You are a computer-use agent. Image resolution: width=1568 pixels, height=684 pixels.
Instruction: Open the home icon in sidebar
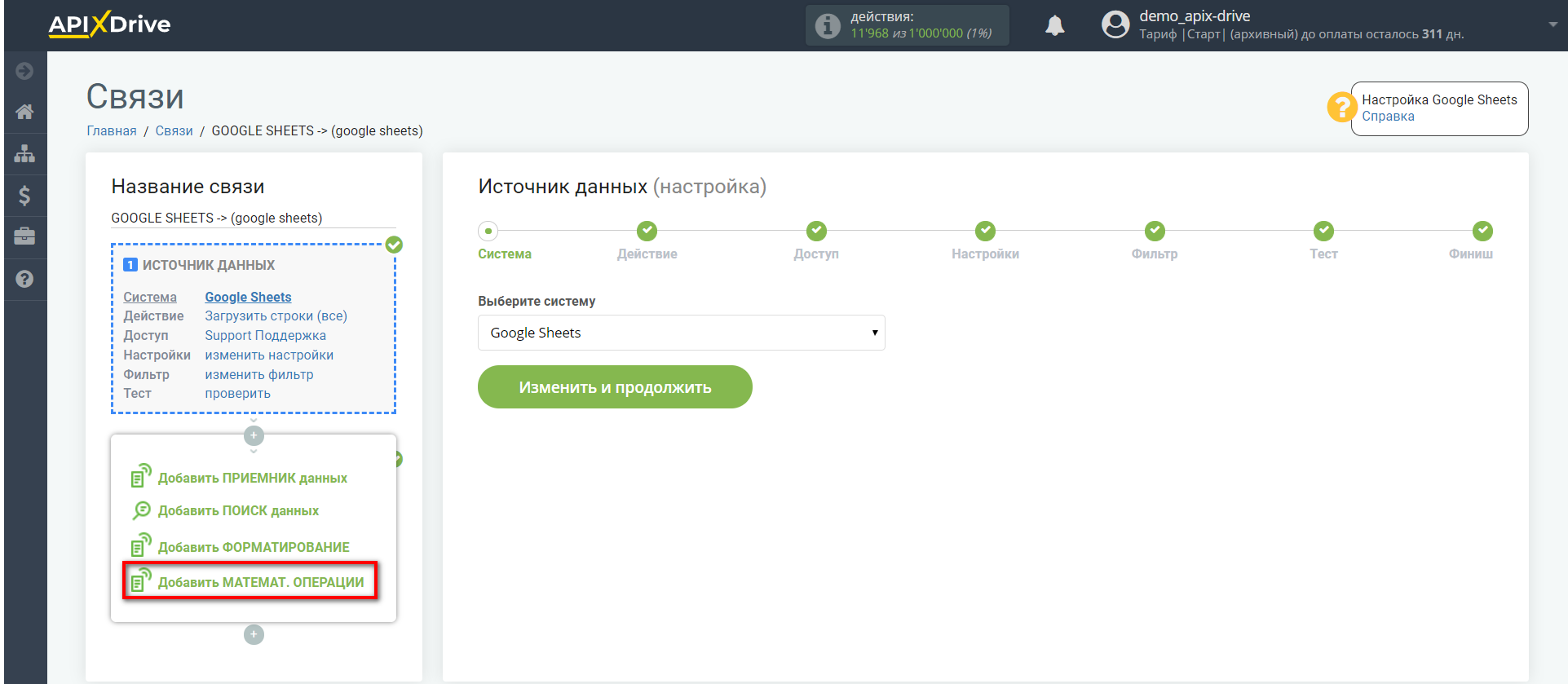pyautogui.click(x=24, y=112)
